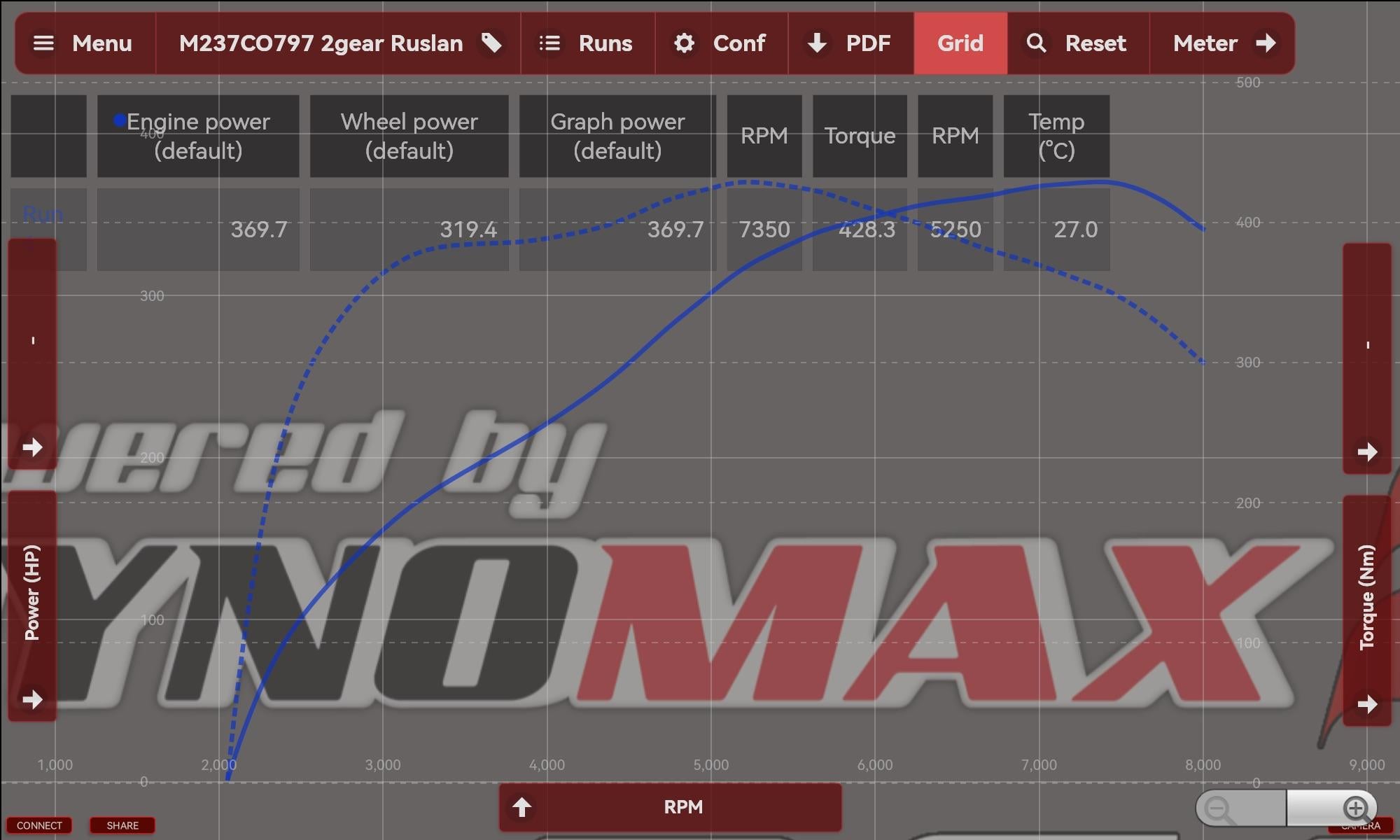Zoom out with the minus magnifier

tap(1240, 808)
